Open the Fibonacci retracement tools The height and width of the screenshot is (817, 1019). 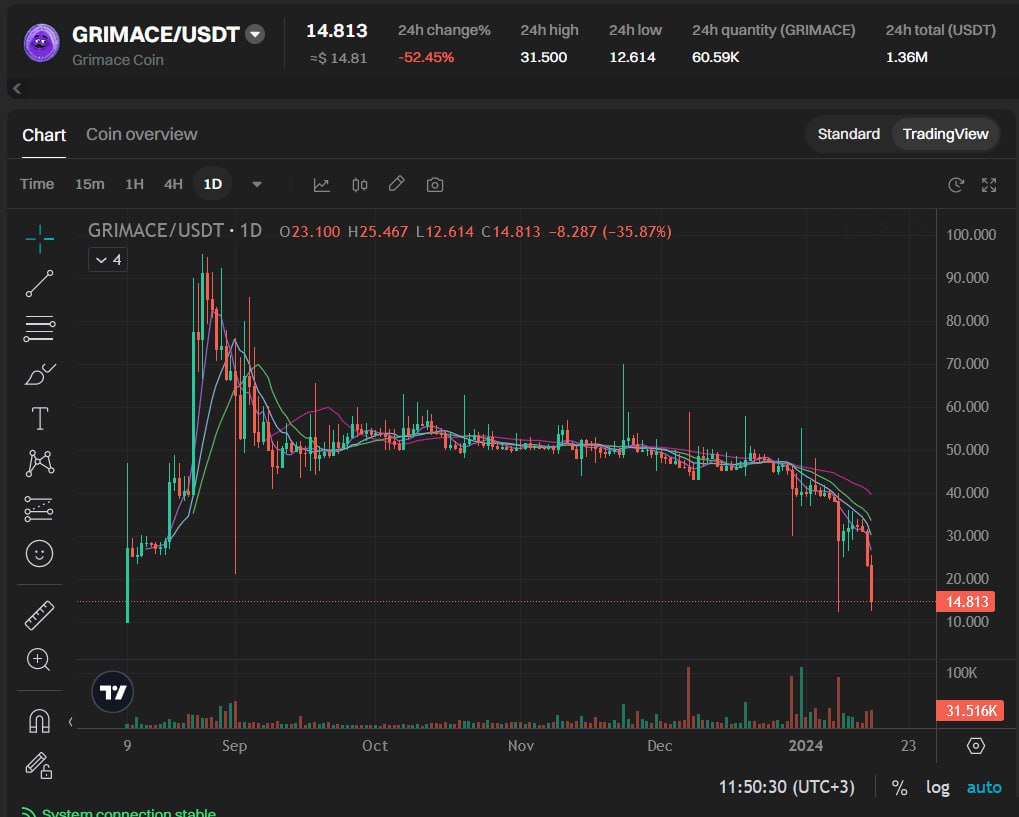pos(40,329)
